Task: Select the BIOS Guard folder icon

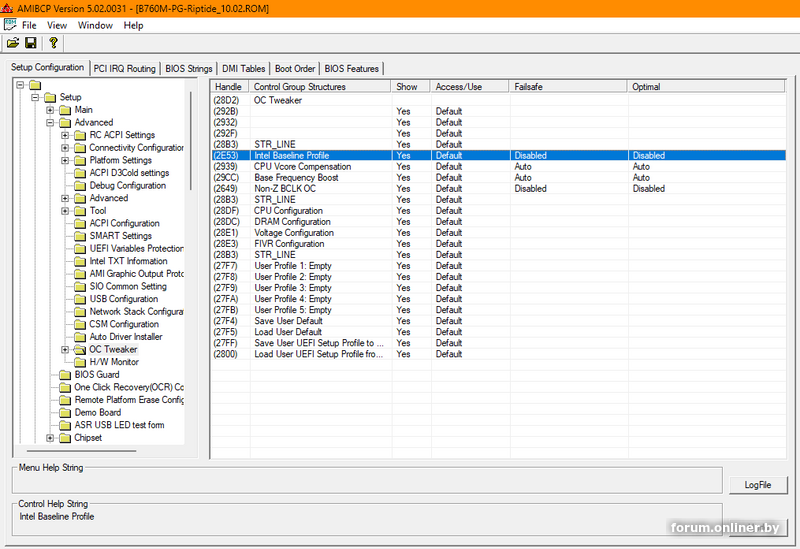Action: [x=65, y=375]
